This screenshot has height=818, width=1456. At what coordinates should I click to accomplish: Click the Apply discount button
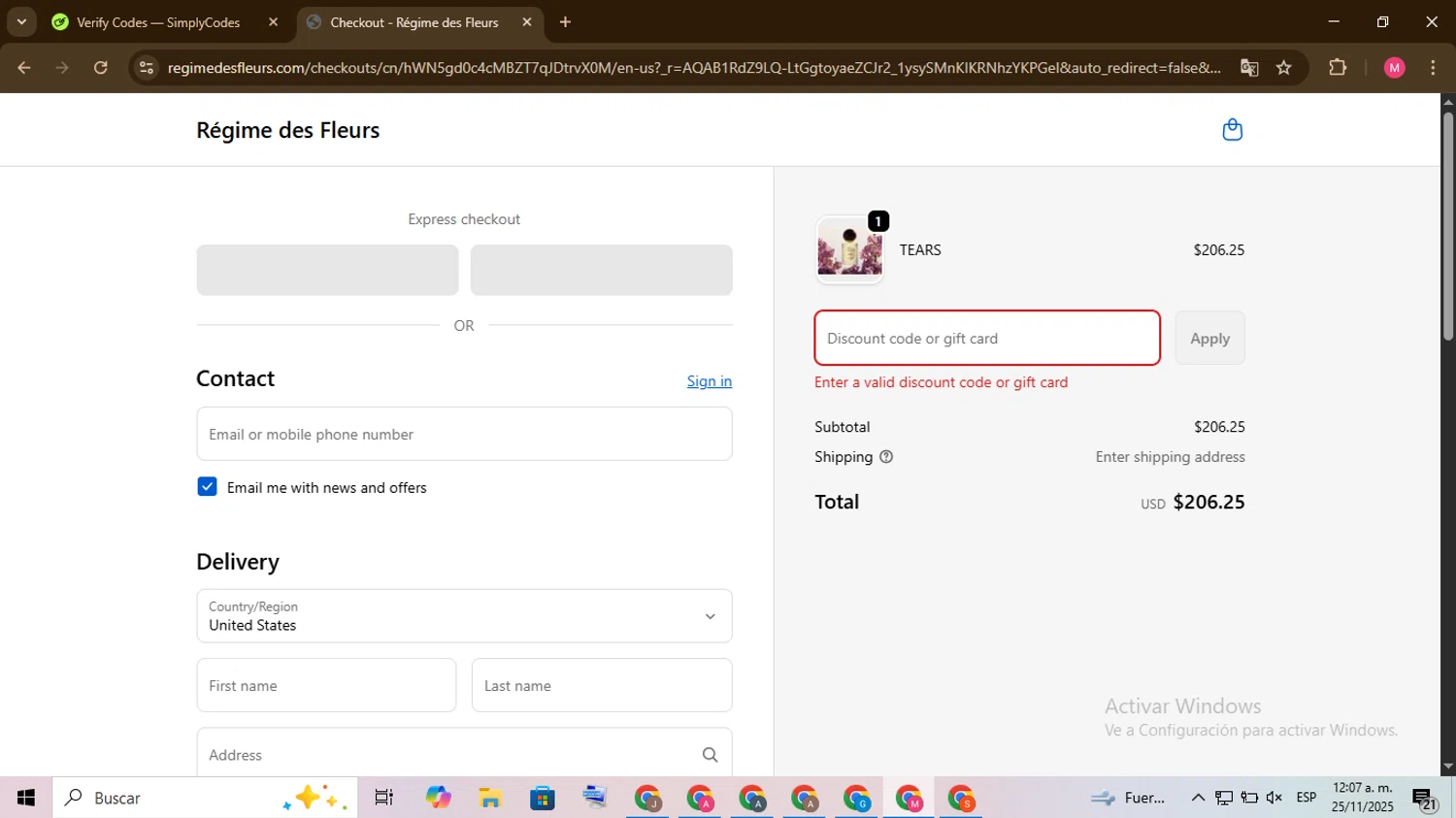1209,338
